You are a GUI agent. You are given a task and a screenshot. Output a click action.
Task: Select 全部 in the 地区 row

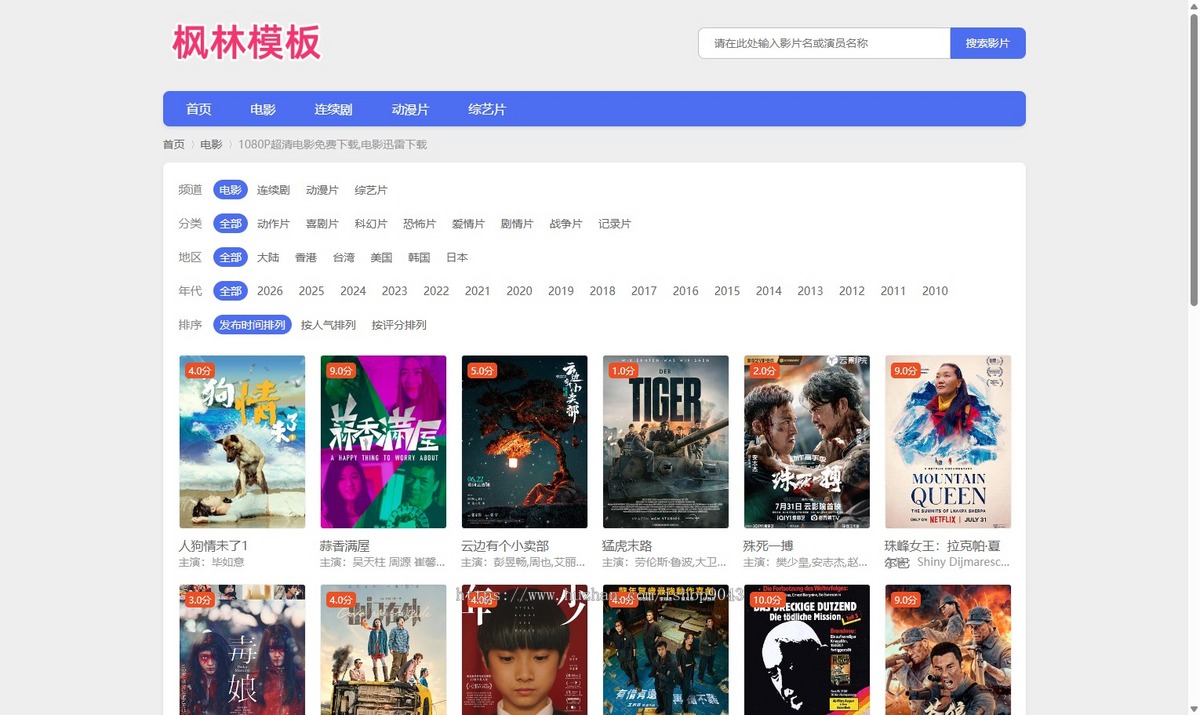[x=230, y=257]
